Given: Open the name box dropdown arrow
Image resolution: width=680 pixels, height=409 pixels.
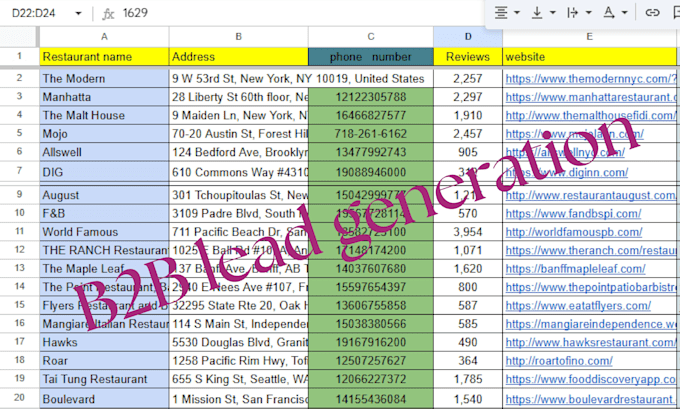Looking at the screenshot, I should click(x=78, y=13).
